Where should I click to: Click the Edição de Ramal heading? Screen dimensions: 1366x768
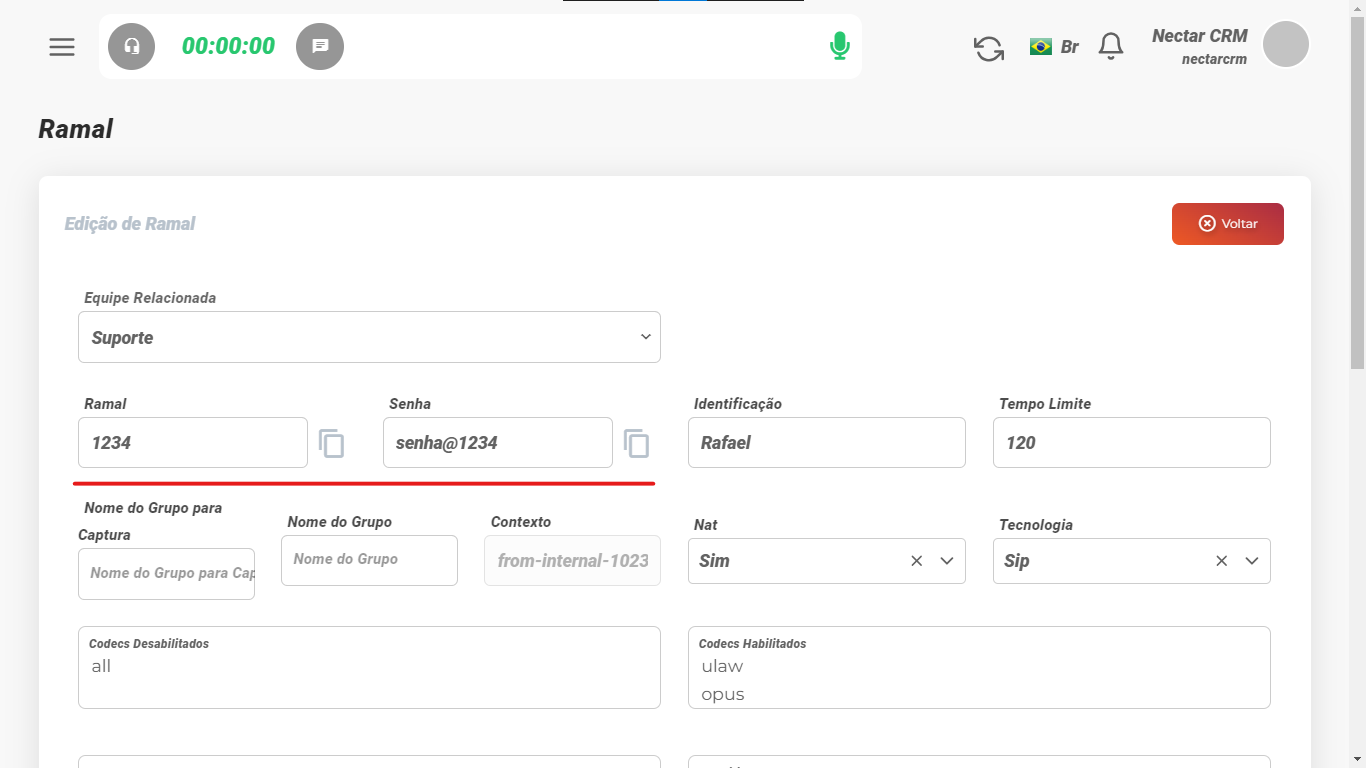130,224
